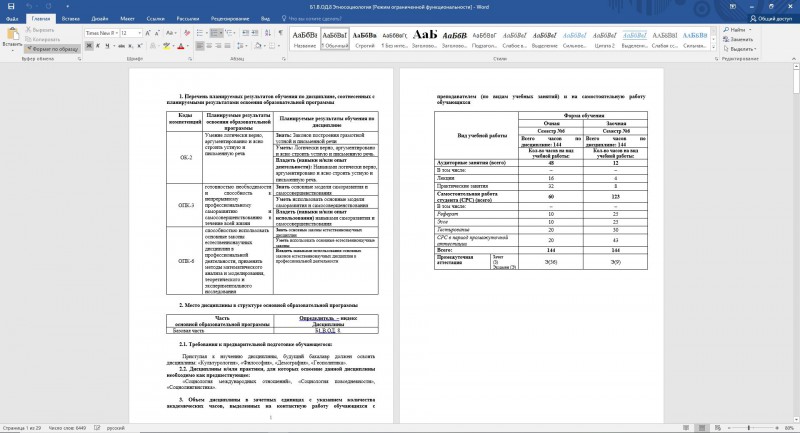Click the zoom slider handle in status bar
This screenshot has height=433, width=800.
(x=748, y=428)
